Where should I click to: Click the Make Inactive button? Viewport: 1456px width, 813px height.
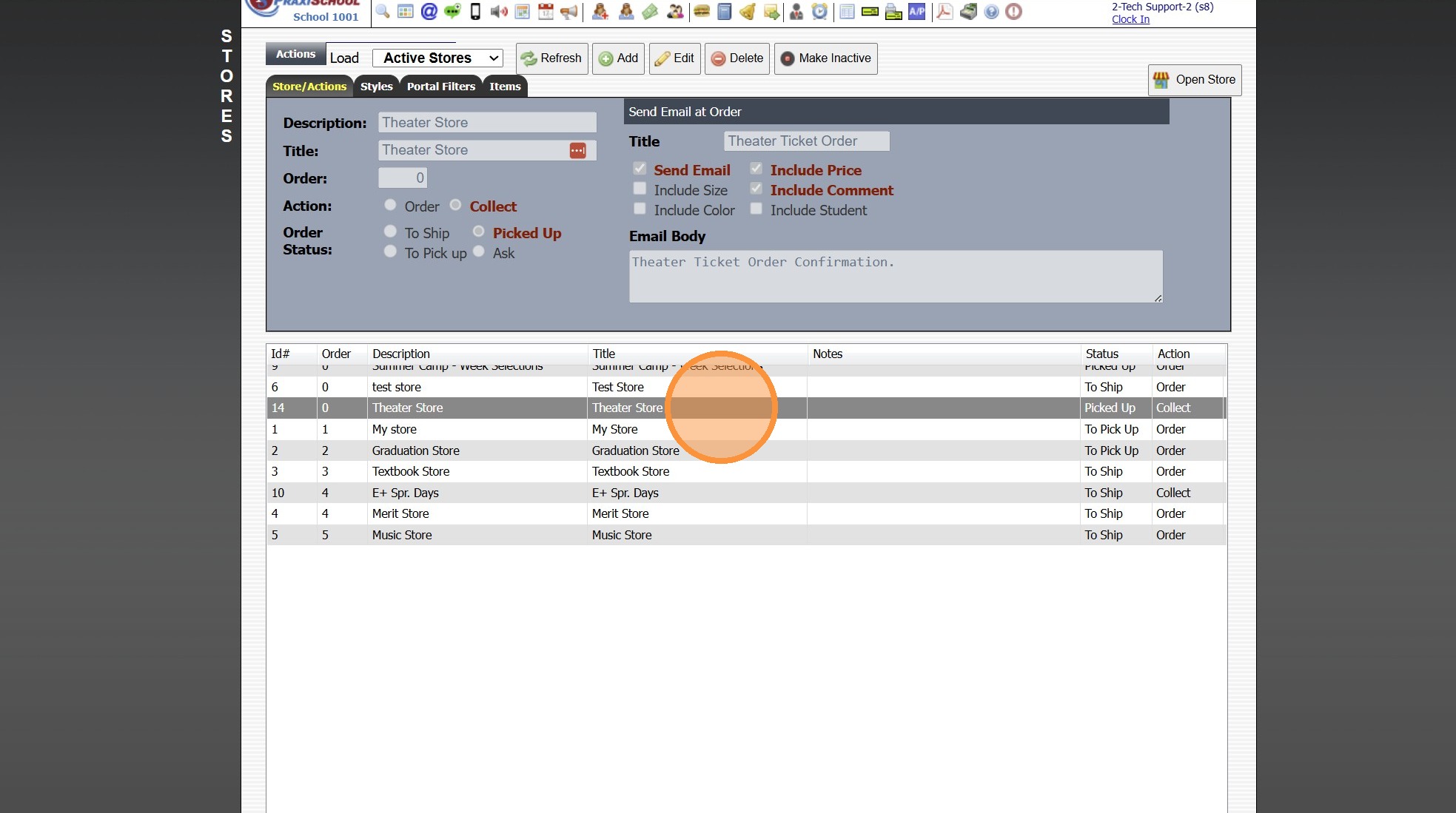click(x=825, y=58)
